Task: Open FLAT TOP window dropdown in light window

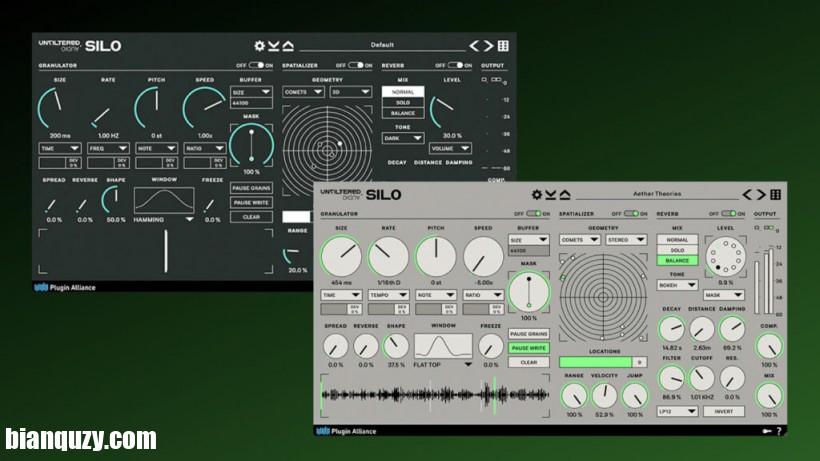Action: pos(443,365)
